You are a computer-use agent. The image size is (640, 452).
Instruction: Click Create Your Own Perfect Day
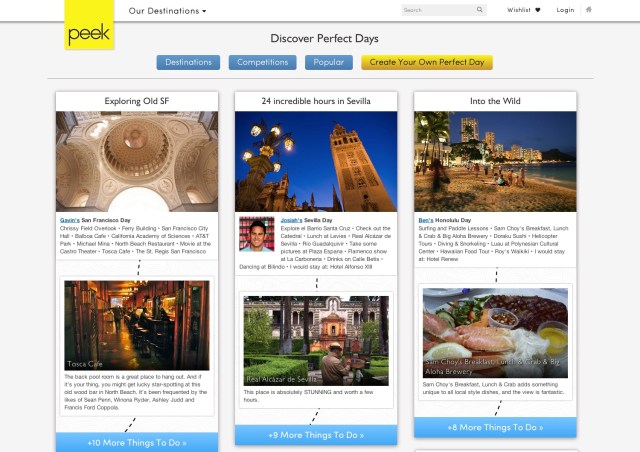(427, 62)
